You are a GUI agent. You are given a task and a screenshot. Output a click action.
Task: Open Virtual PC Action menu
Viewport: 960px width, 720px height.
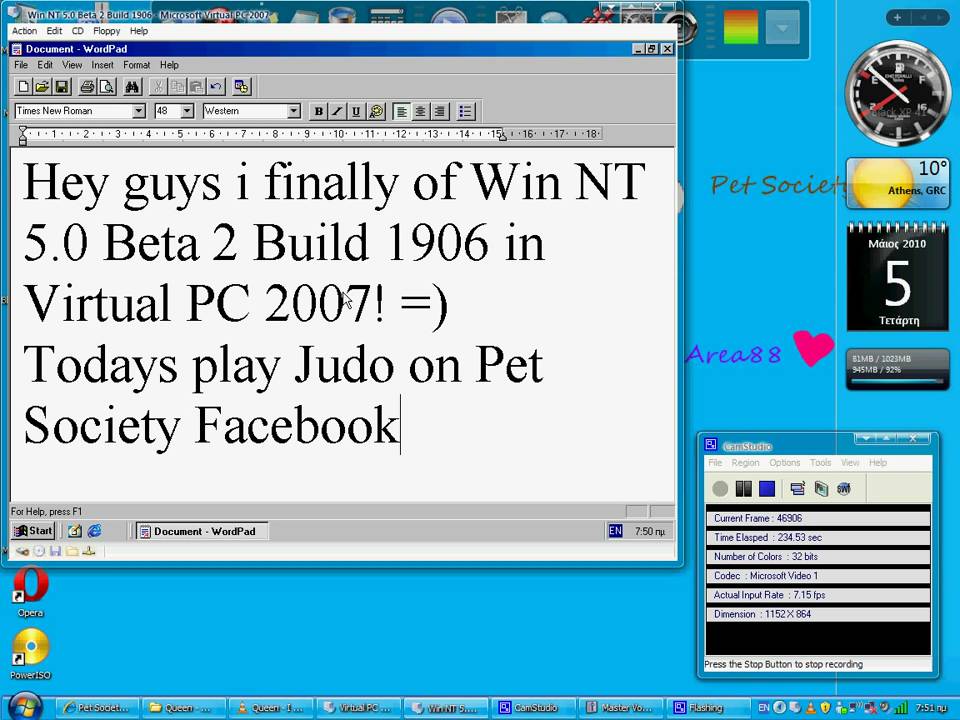(x=24, y=31)
